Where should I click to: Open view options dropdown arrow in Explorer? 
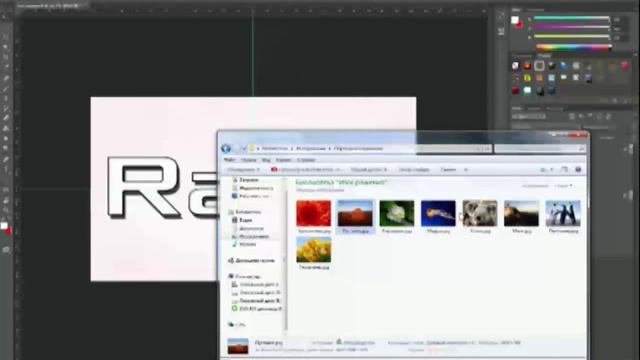click(552, 169)
